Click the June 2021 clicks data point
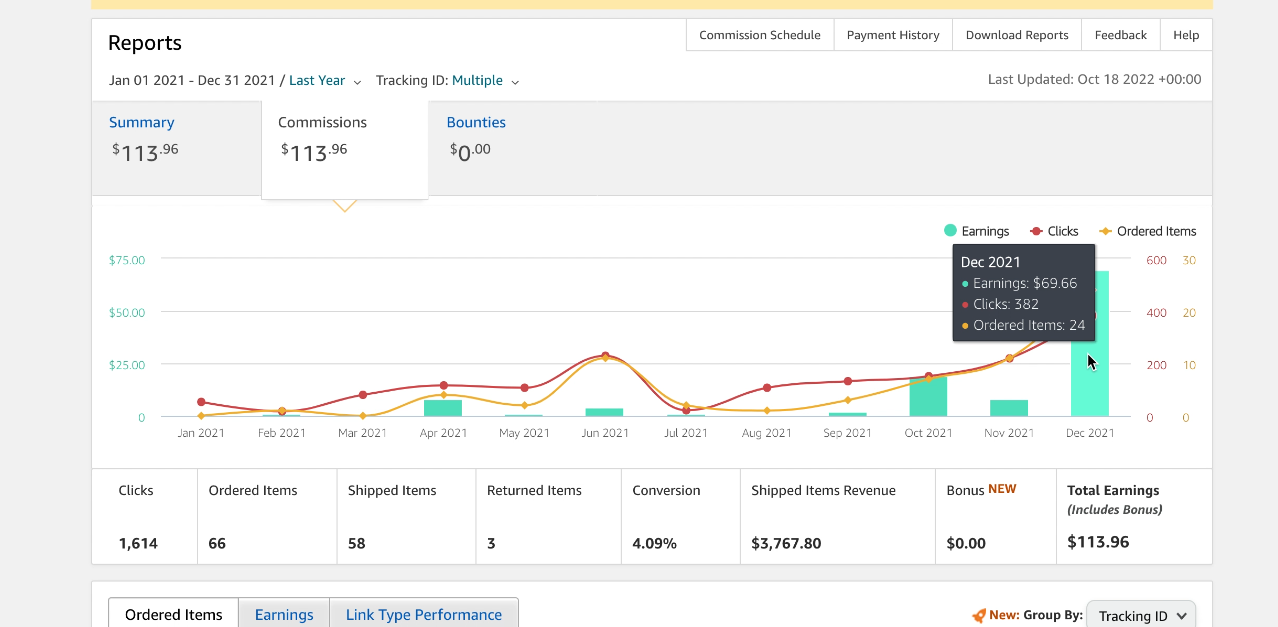1278x627 pixels. point(605,356)
